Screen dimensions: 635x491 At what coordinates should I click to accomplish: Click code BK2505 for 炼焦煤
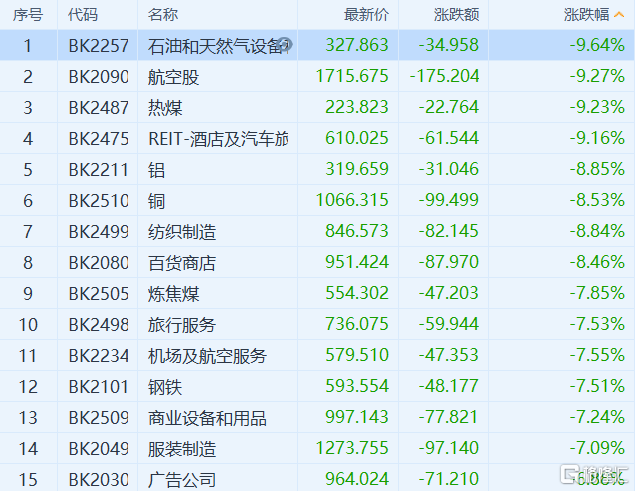tap(99, 294)
